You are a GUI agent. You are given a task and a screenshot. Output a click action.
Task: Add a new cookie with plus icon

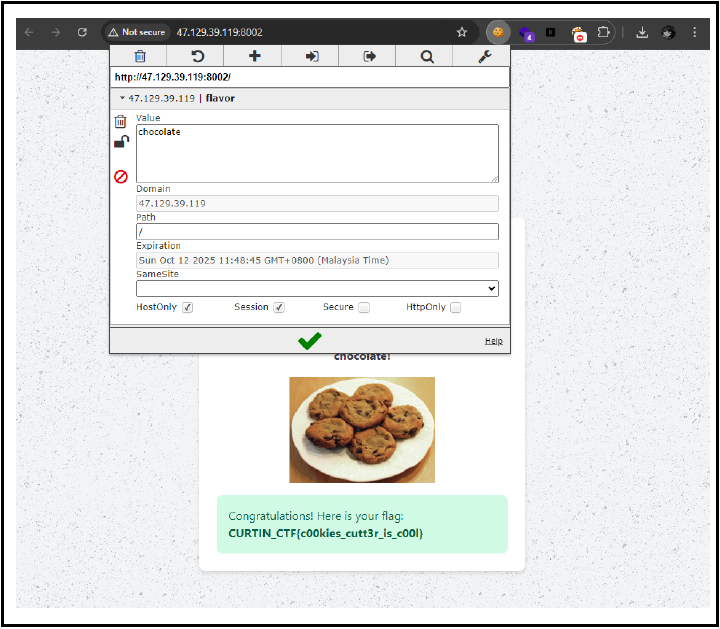(x=254, y=57)
